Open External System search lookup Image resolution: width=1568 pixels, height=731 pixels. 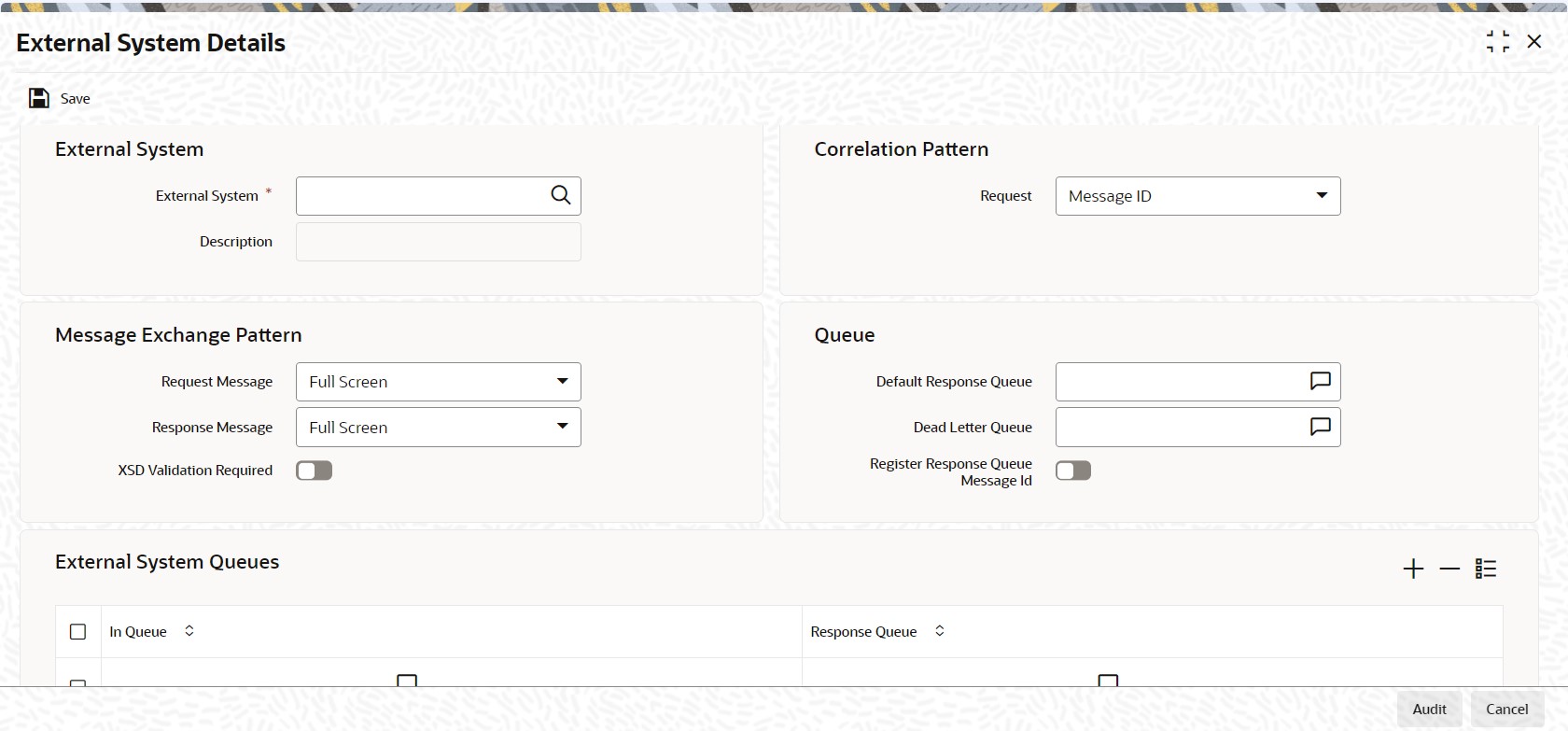[560, 195]
